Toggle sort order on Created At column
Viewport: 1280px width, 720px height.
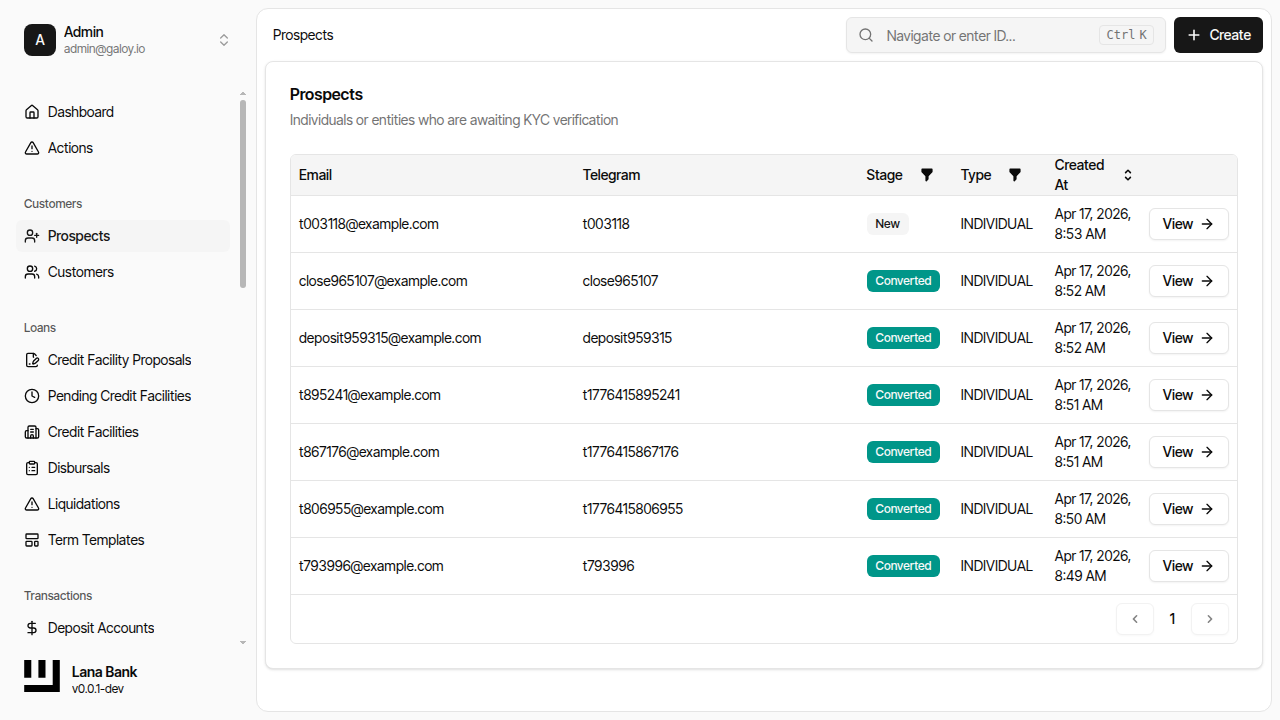(x=1128, y=175)
